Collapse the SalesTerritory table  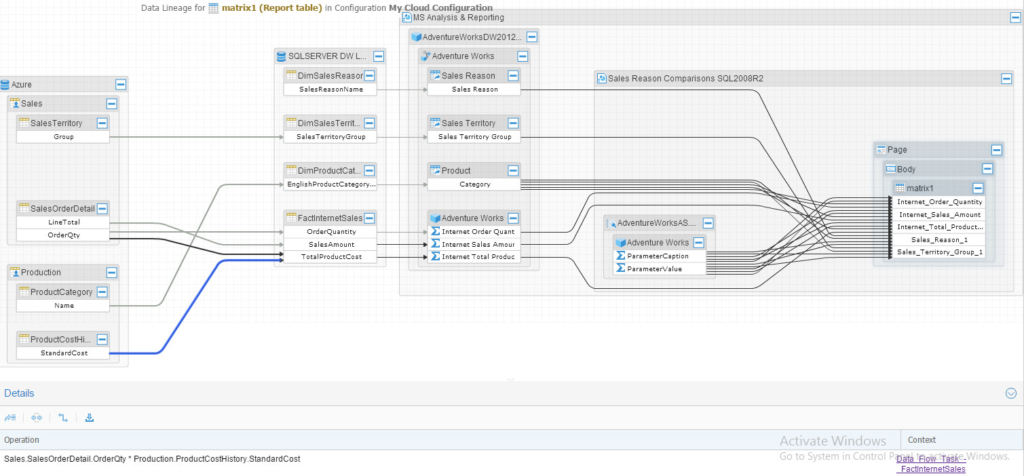pyautogui.click(x=103, y=123)
